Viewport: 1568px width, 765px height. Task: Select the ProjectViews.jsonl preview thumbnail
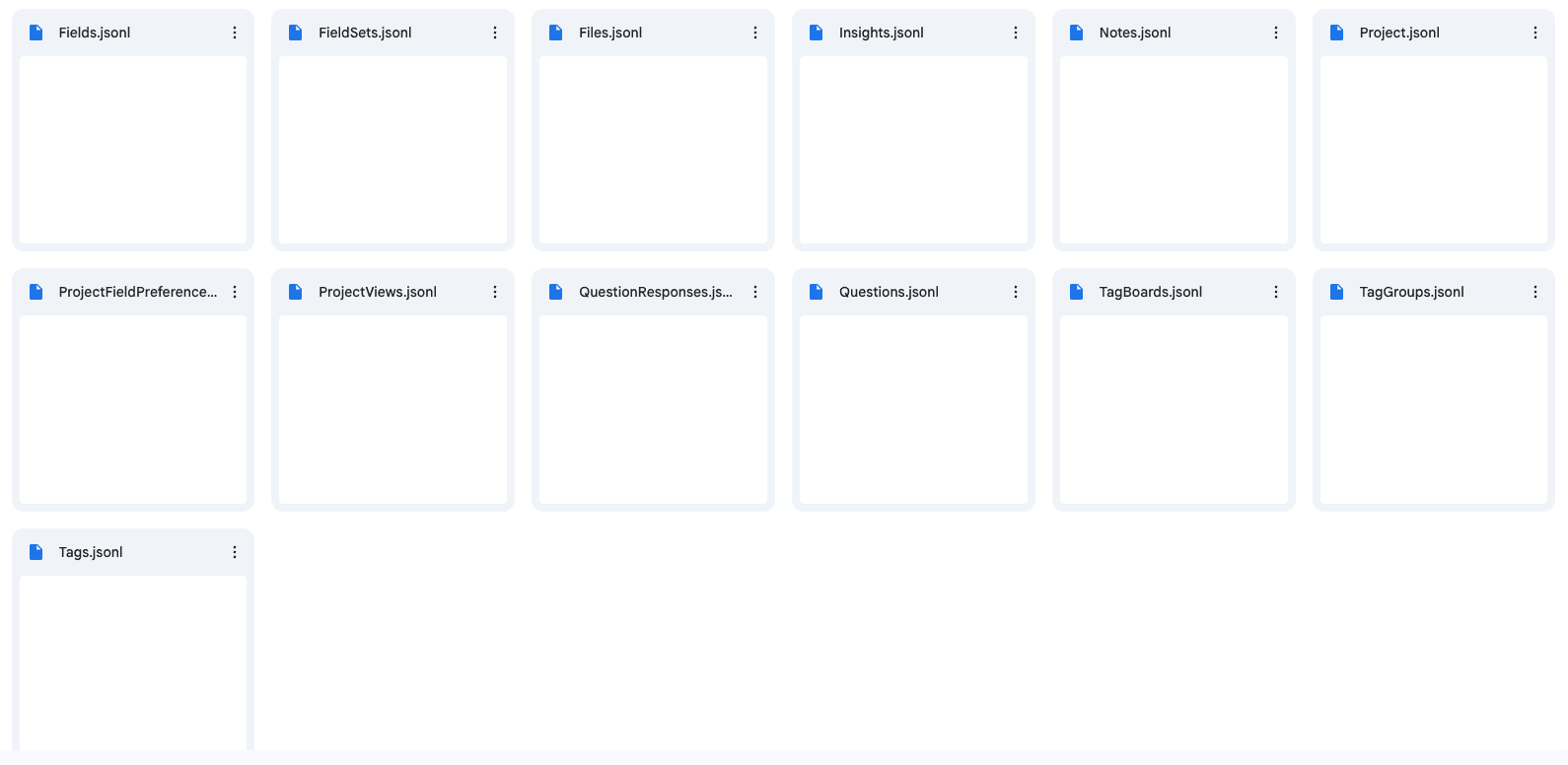[x=392, y=410]
